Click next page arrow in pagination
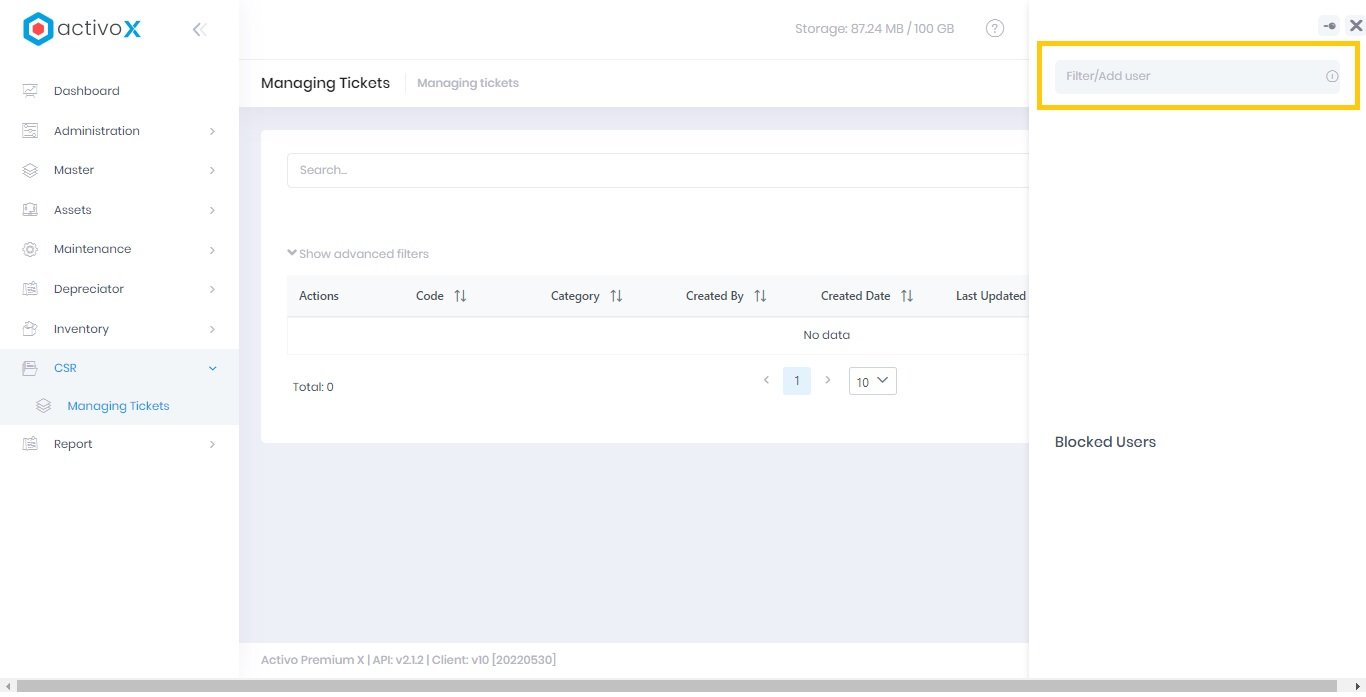 (x=827, y=380)
